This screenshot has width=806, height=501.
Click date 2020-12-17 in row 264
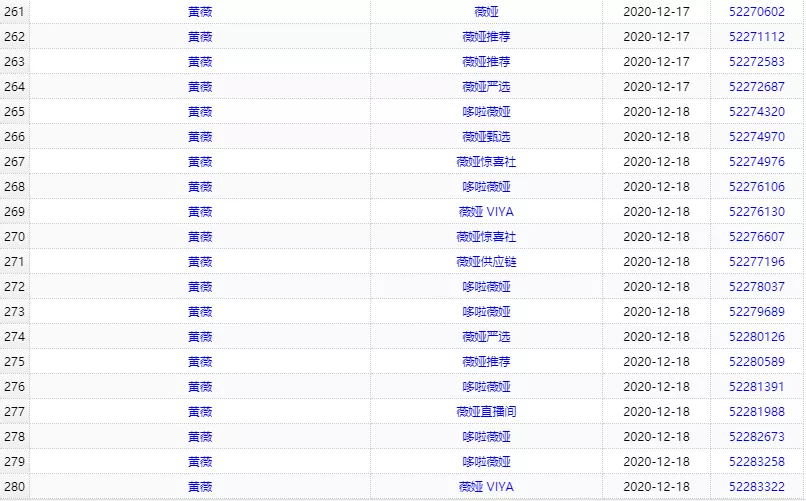pos(656,86)
